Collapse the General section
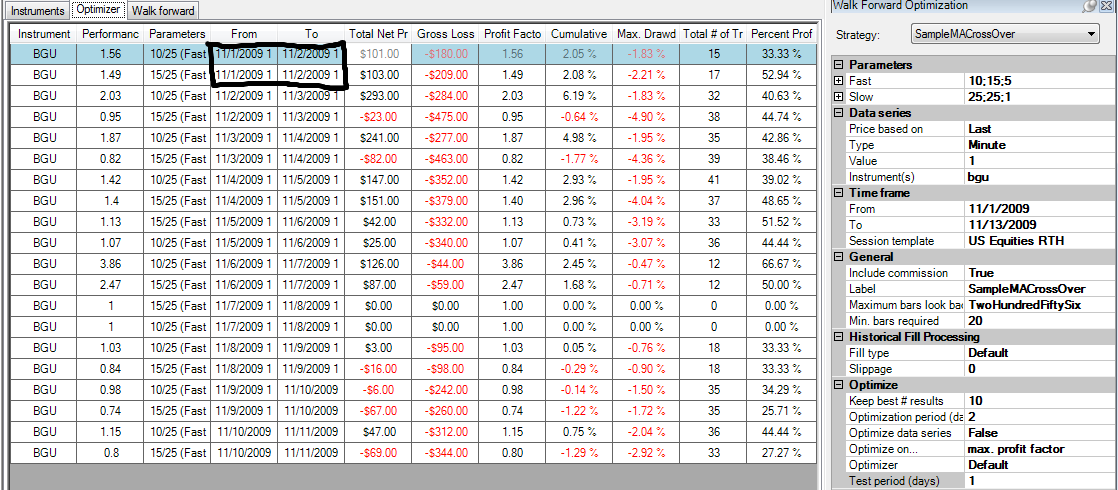 (838, 257)
